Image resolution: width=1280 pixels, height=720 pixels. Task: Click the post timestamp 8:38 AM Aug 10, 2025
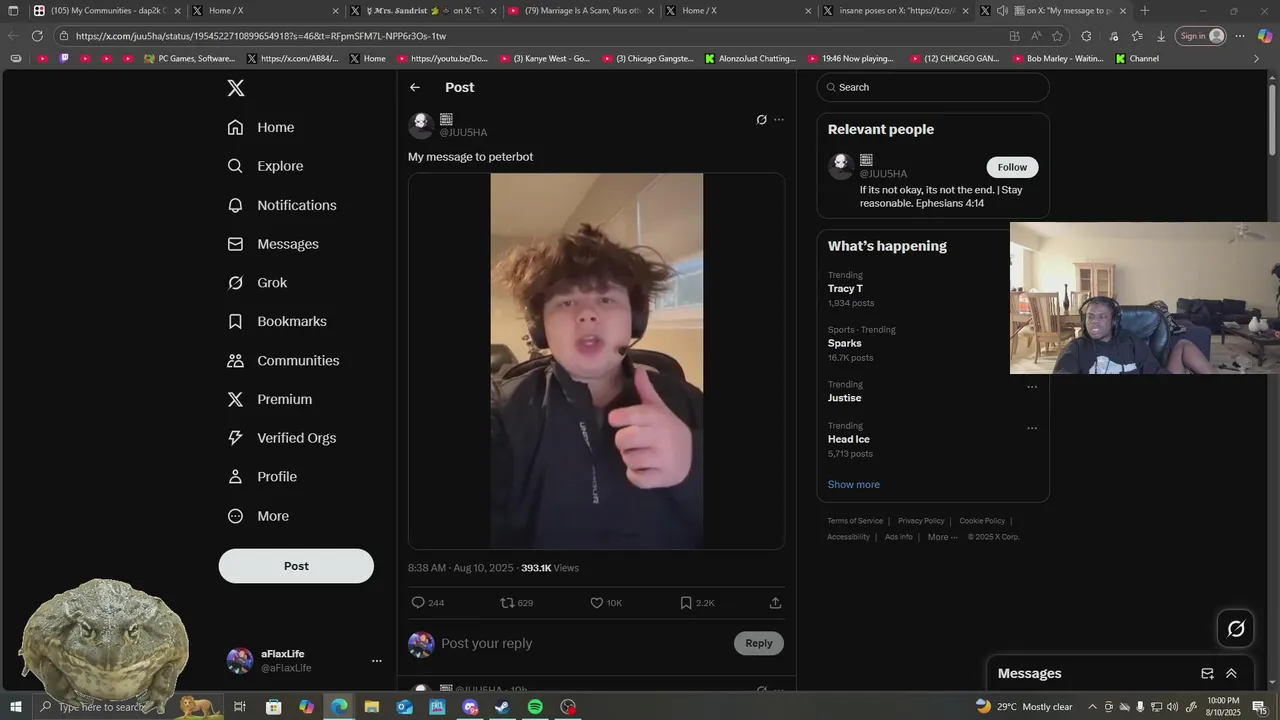pos(460,568)
